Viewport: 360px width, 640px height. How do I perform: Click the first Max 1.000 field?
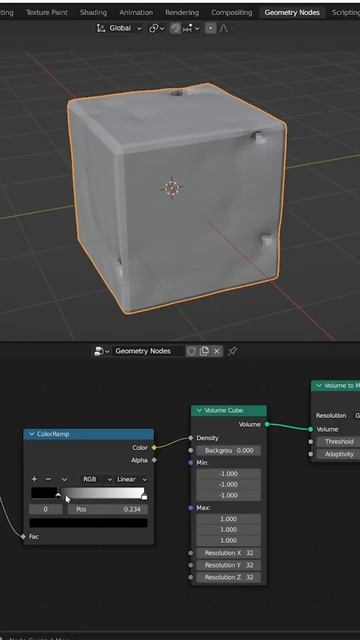click(x=228, y=519)
